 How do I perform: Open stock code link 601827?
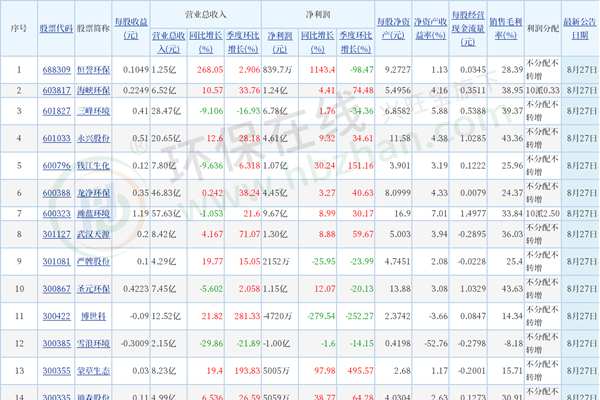coord(57,111)
